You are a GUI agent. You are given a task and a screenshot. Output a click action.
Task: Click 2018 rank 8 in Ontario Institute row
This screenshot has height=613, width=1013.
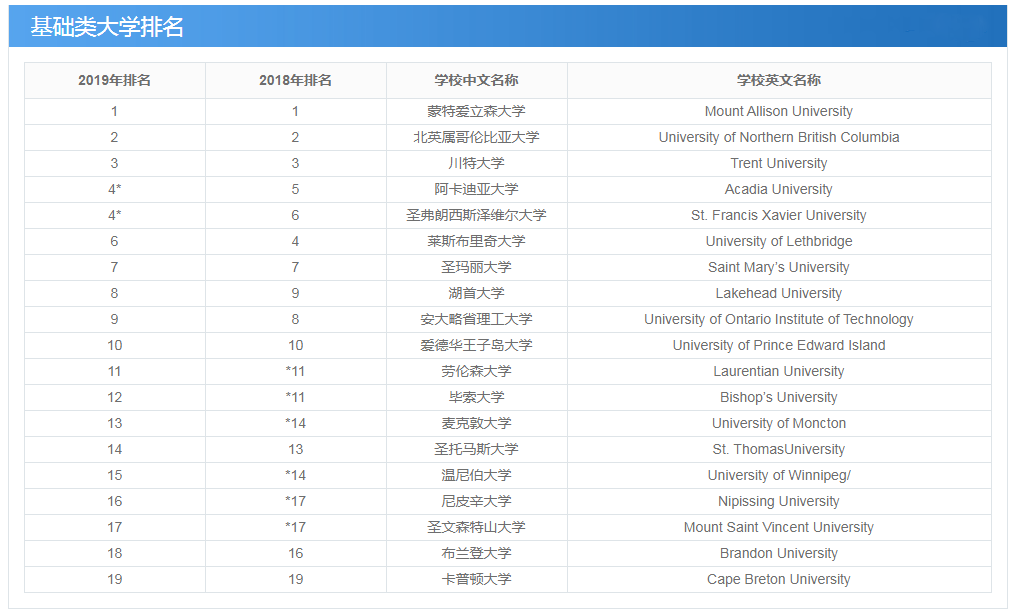(x=295, y=319)
